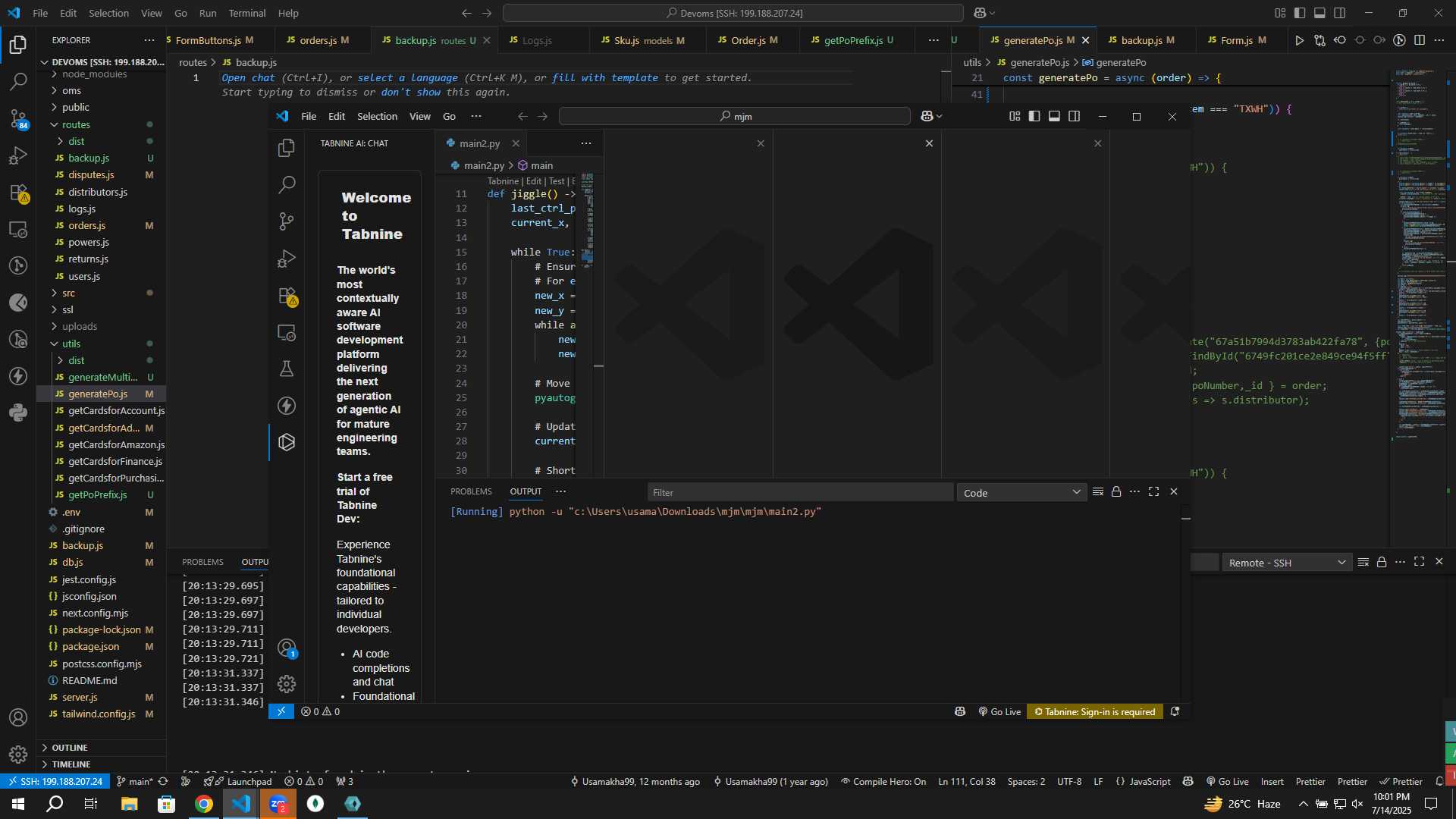The width and height of the screenshot is (1456, 819).
Task: Open Search in front mjm window
Action: coord(287,184)
